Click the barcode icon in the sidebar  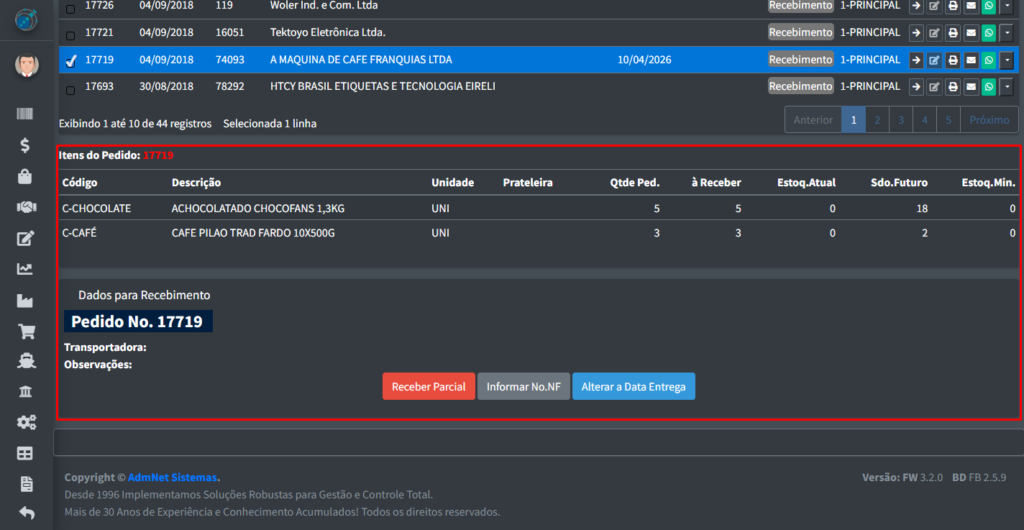pyautogui.click(x=26, y=114)
